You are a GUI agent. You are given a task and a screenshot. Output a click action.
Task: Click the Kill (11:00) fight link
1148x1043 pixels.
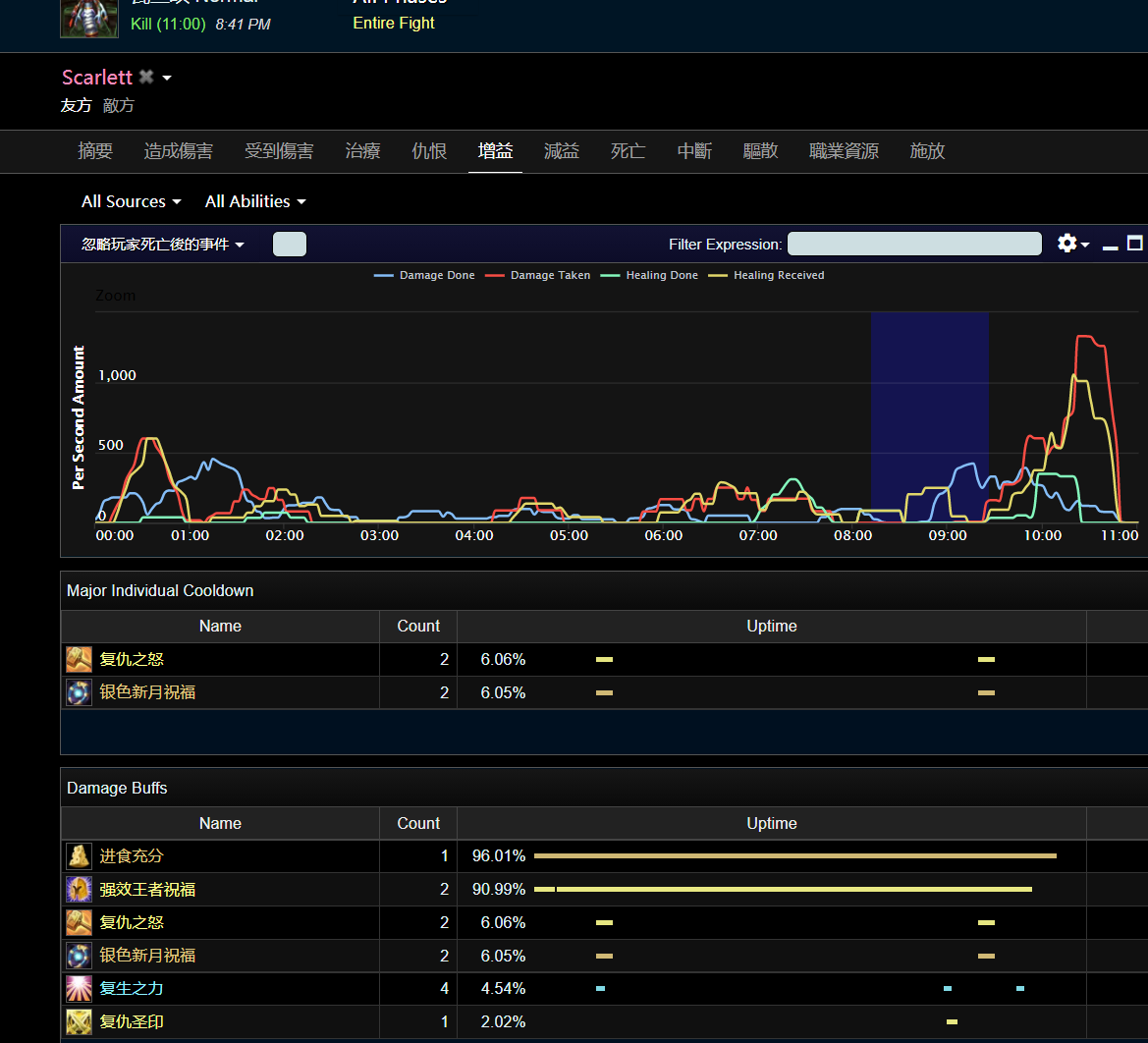coord(168,25)
